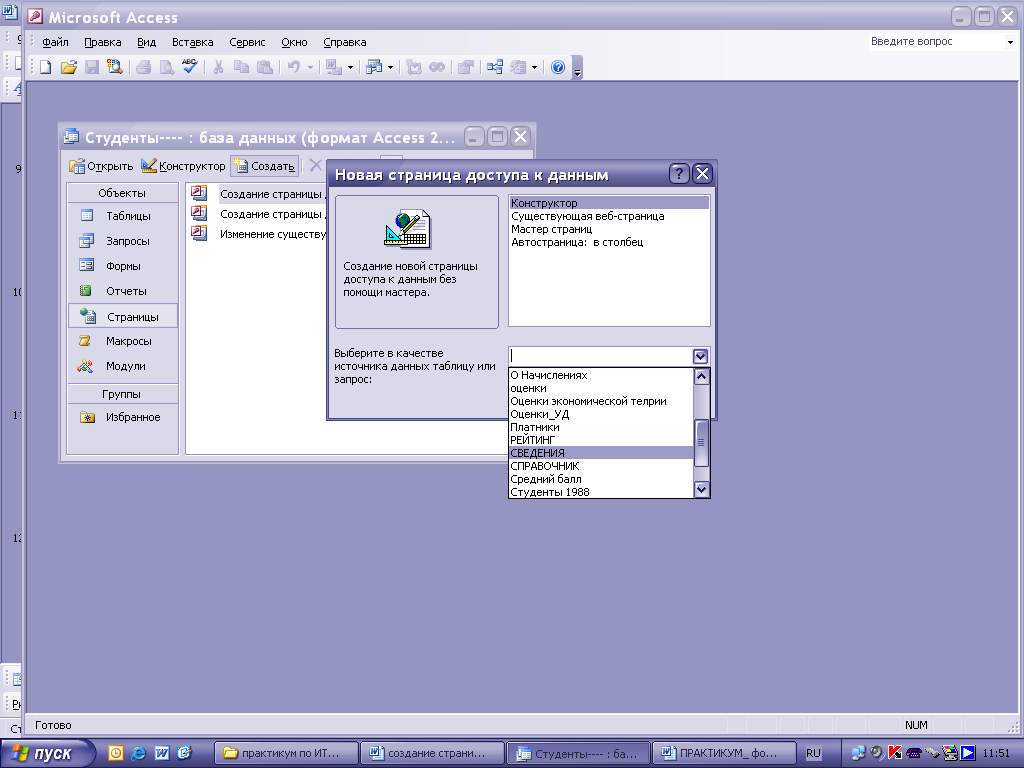Image resolution: width=1024 pixels, height=768 pixels.
Task: Select Таблицы in Objects pane
Action: point(123,216)
